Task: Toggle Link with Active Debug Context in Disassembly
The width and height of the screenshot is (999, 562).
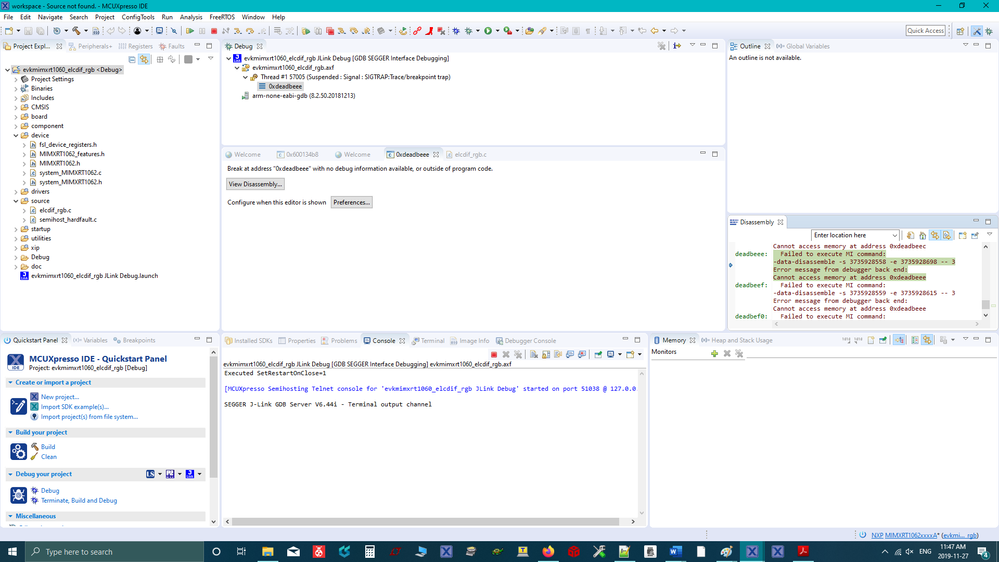Action: coord(935,235)
